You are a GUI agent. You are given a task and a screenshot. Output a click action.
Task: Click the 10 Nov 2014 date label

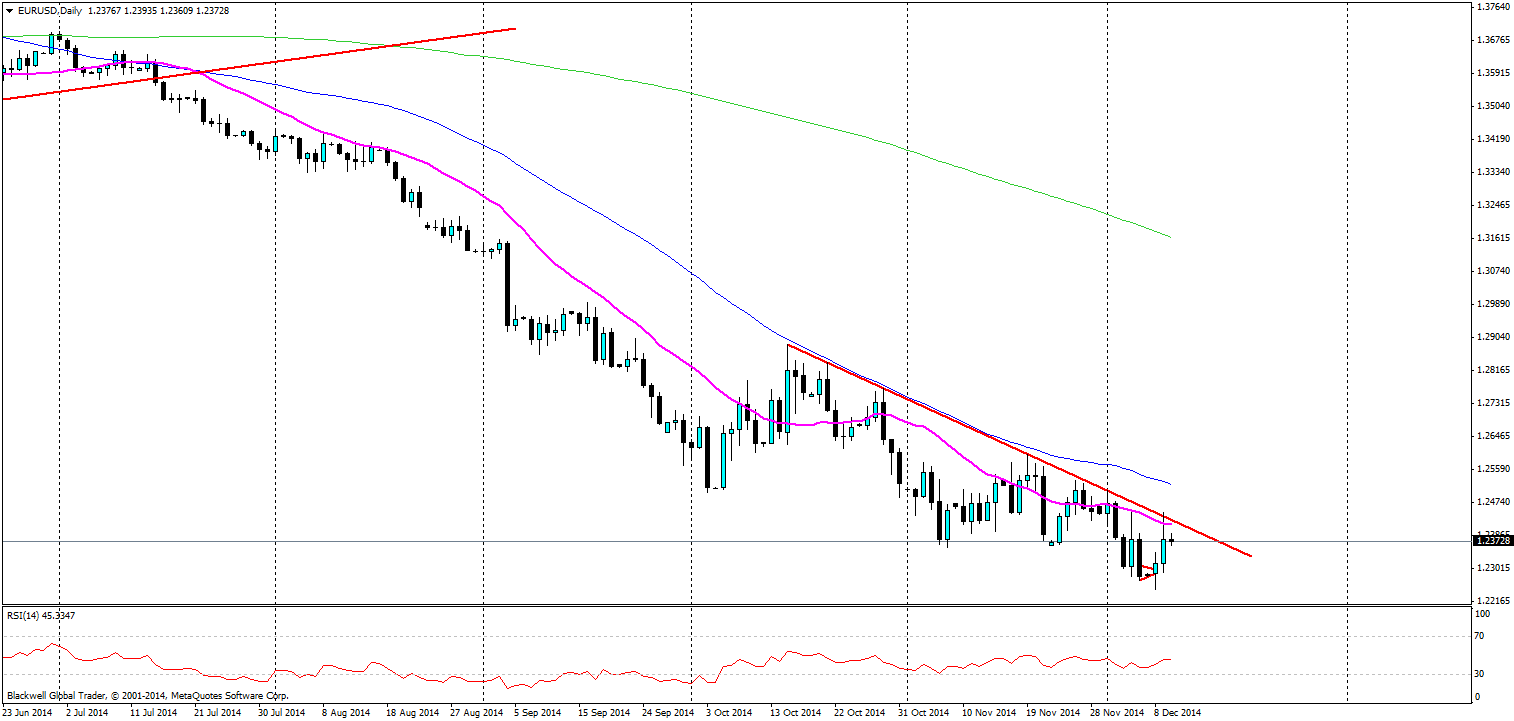988,713
